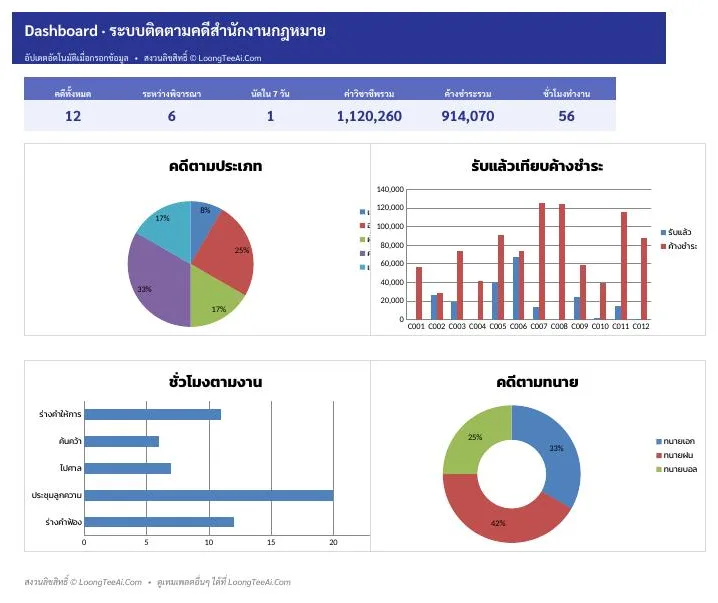Click the value 1 under นัดใน 7 วัน
The image size is (718, 603).
pos(270,116)
